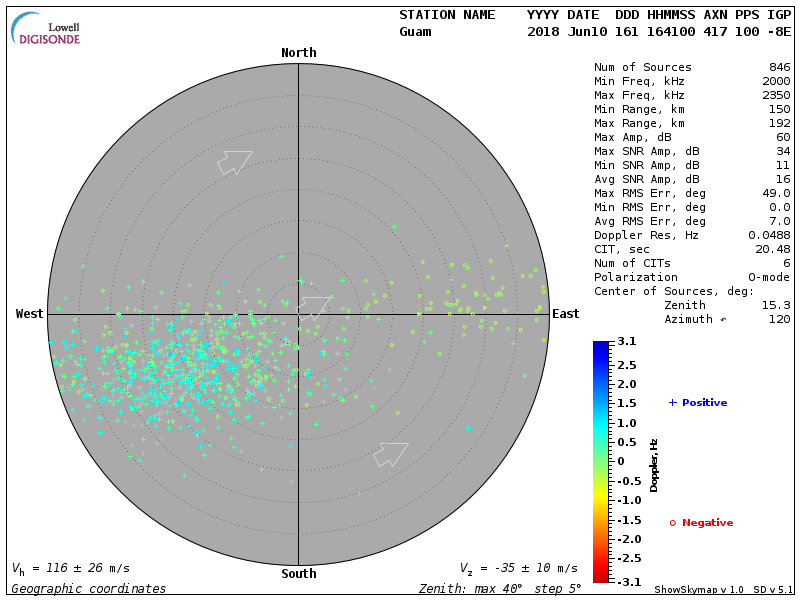Screen dimensions: 800x600
Task: Select the West label on the skymap
Action: [30, 314]
